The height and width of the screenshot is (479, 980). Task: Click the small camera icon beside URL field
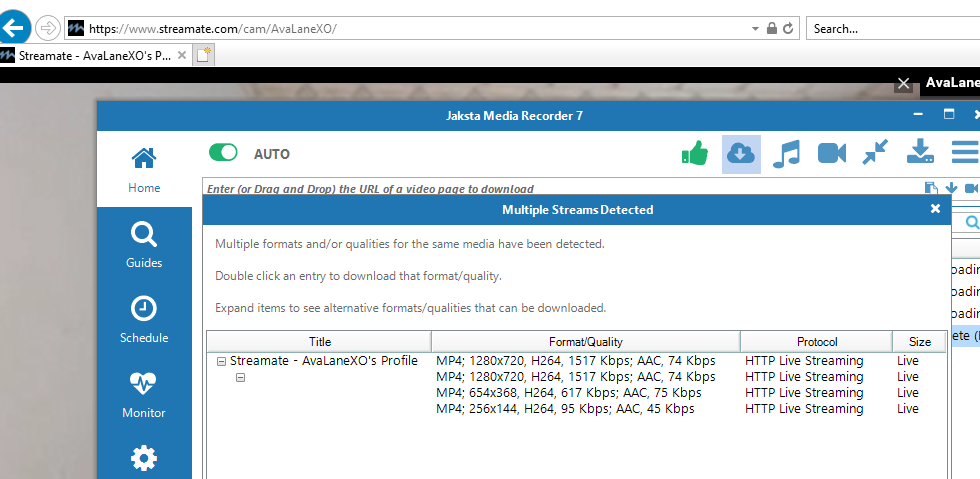(971, 188)
